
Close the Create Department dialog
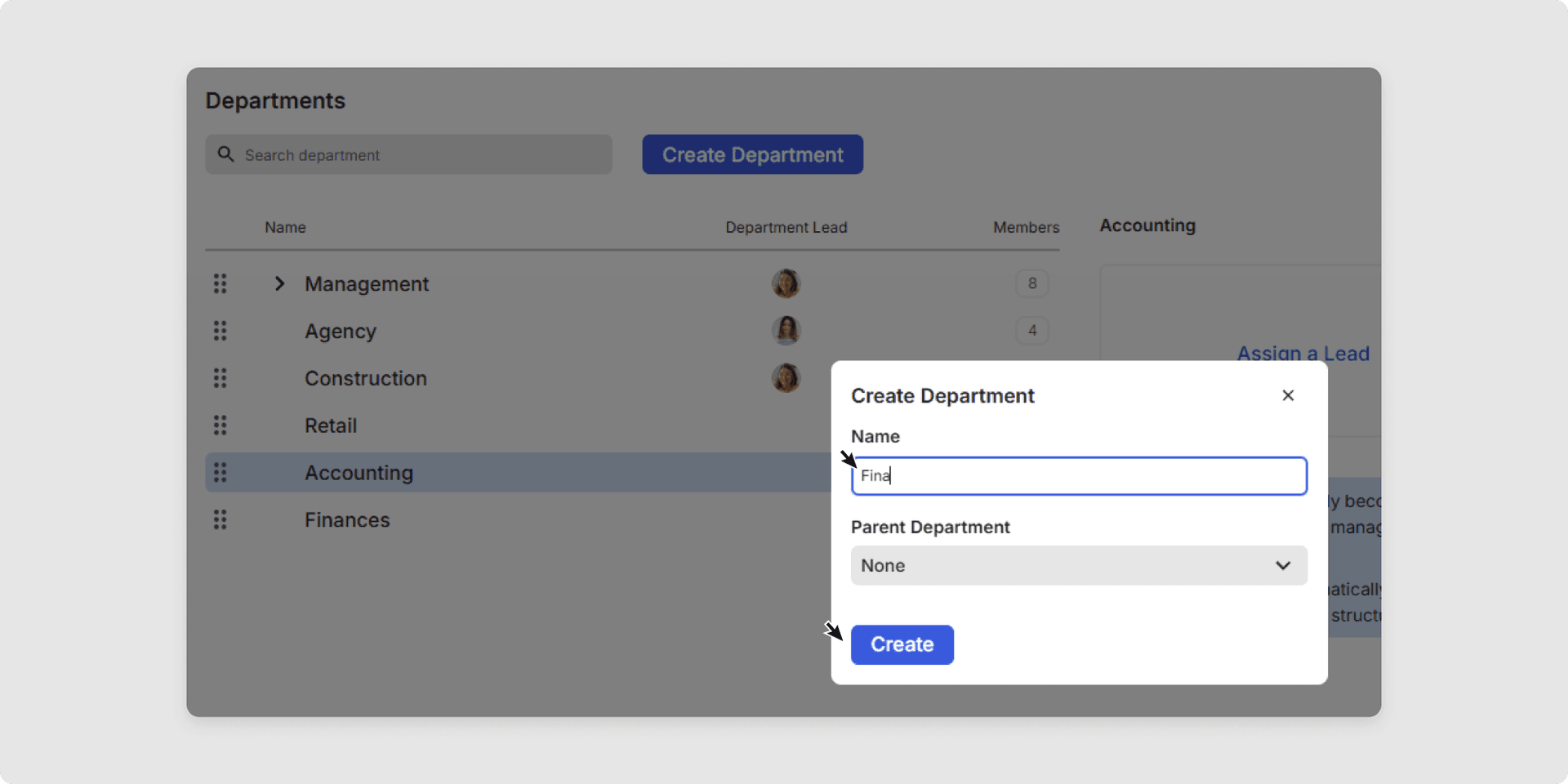(x=1288, y=395)
